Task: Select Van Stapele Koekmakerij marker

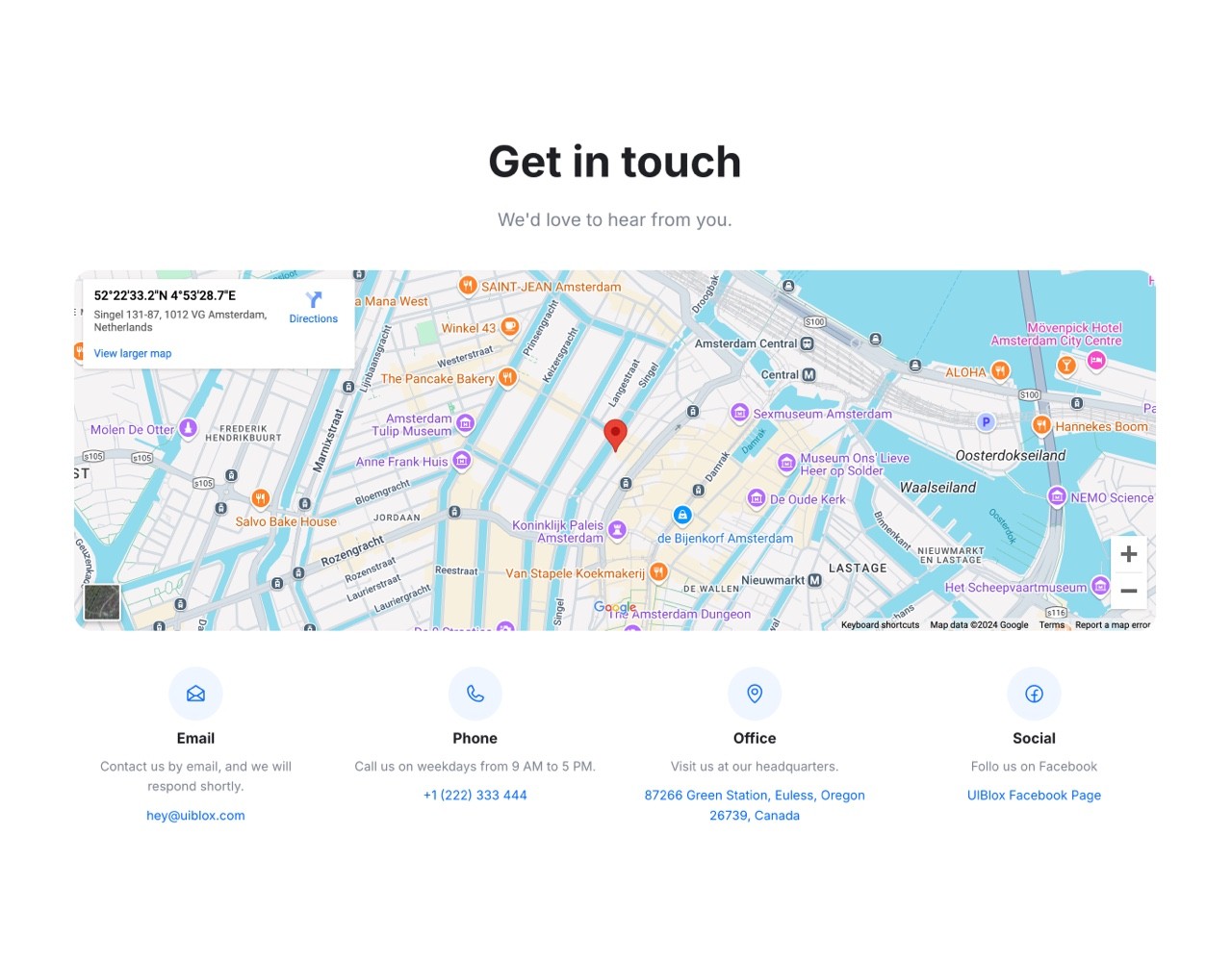Action: 658,572
